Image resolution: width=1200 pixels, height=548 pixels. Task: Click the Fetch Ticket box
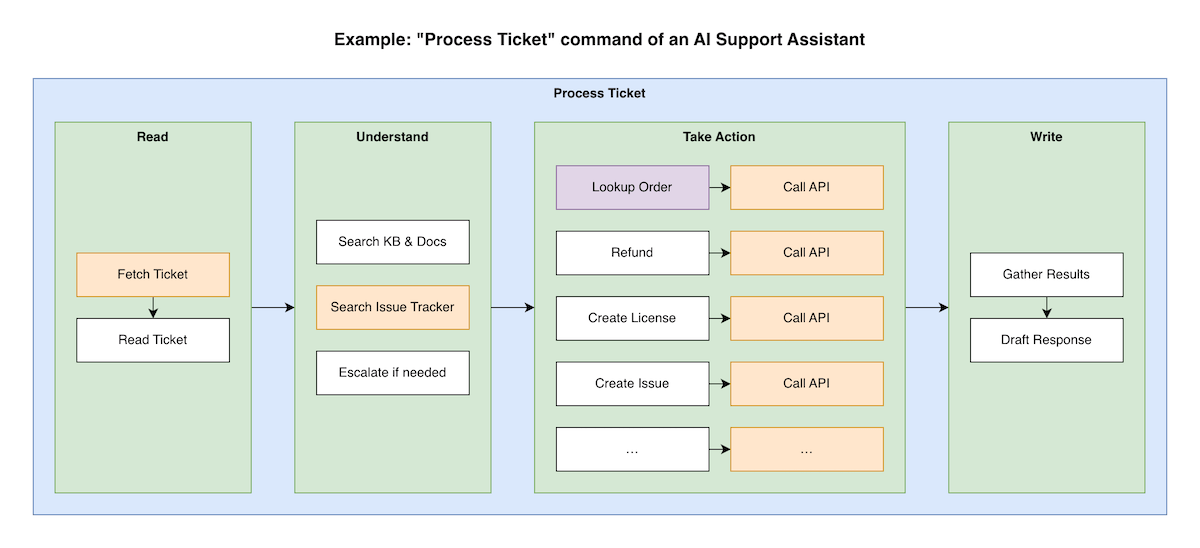(153, 274)
